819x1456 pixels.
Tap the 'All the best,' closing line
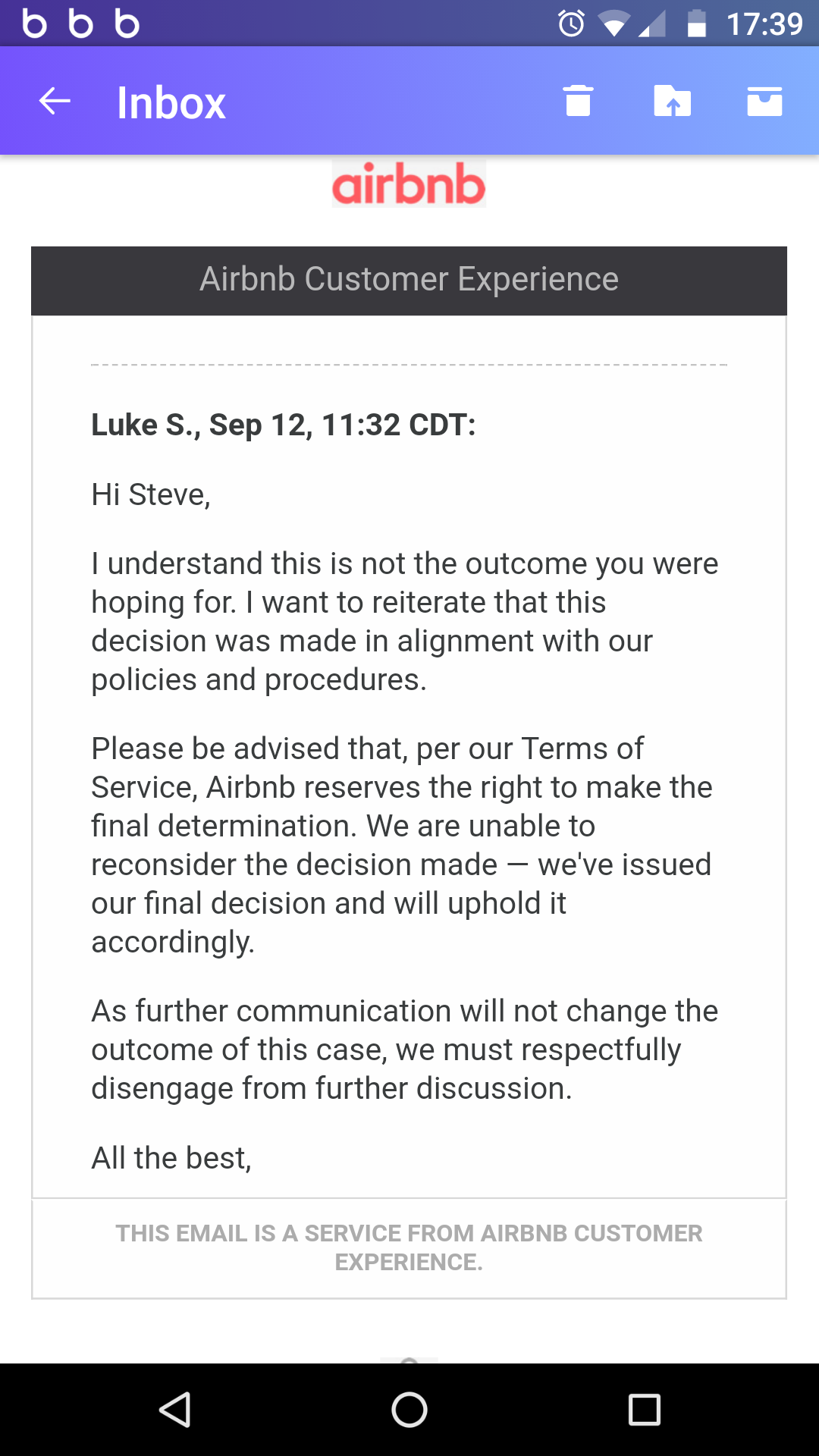tap(171, 1158)
